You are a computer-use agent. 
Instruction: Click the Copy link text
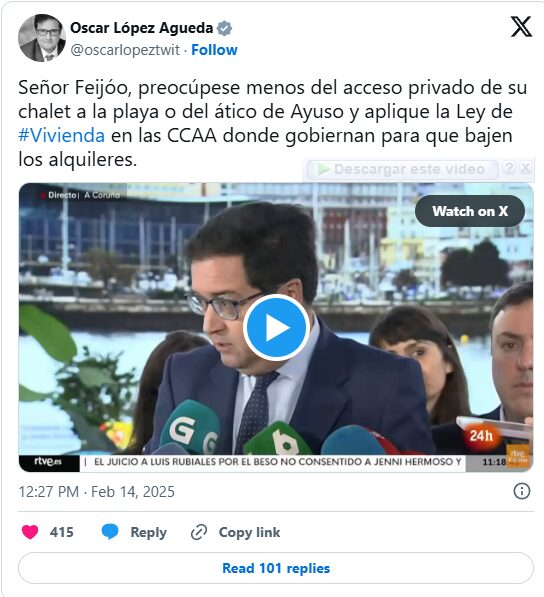coord(249,532)
